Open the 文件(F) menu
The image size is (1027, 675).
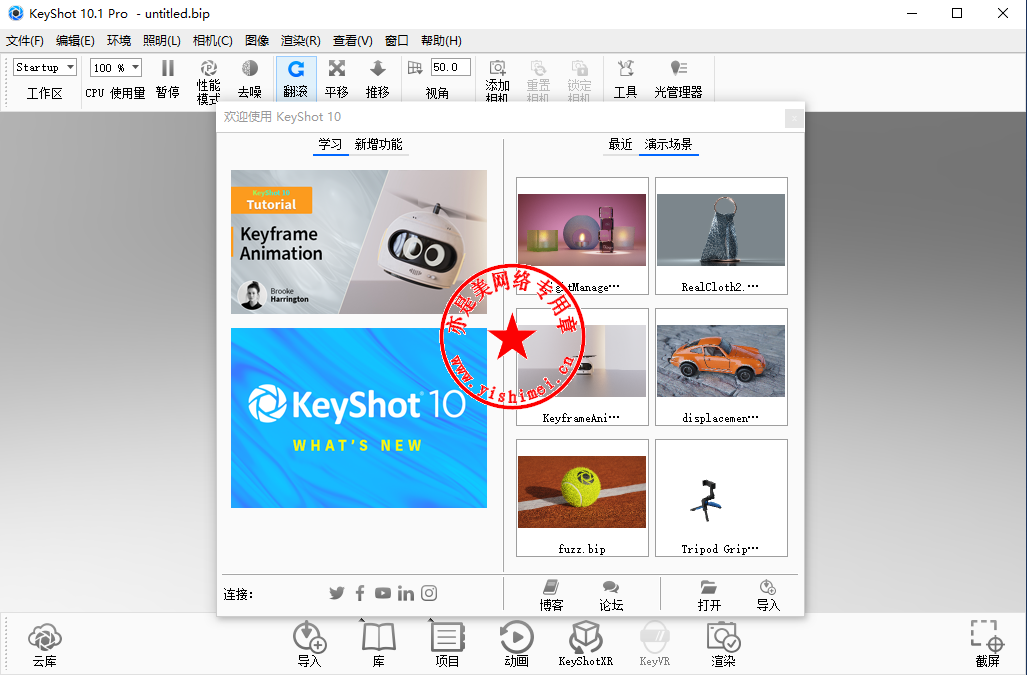click(x=25, y=41)
